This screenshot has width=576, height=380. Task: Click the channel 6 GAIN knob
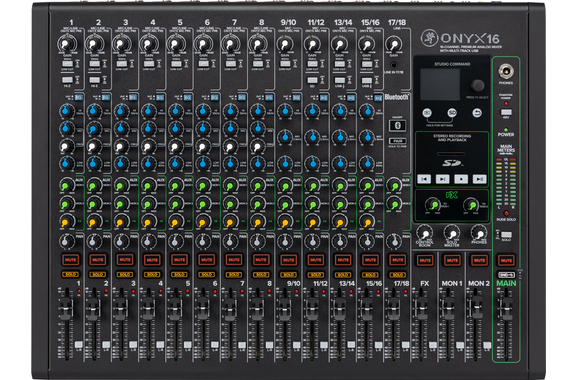pyautogui.click(x=202, y=44)
